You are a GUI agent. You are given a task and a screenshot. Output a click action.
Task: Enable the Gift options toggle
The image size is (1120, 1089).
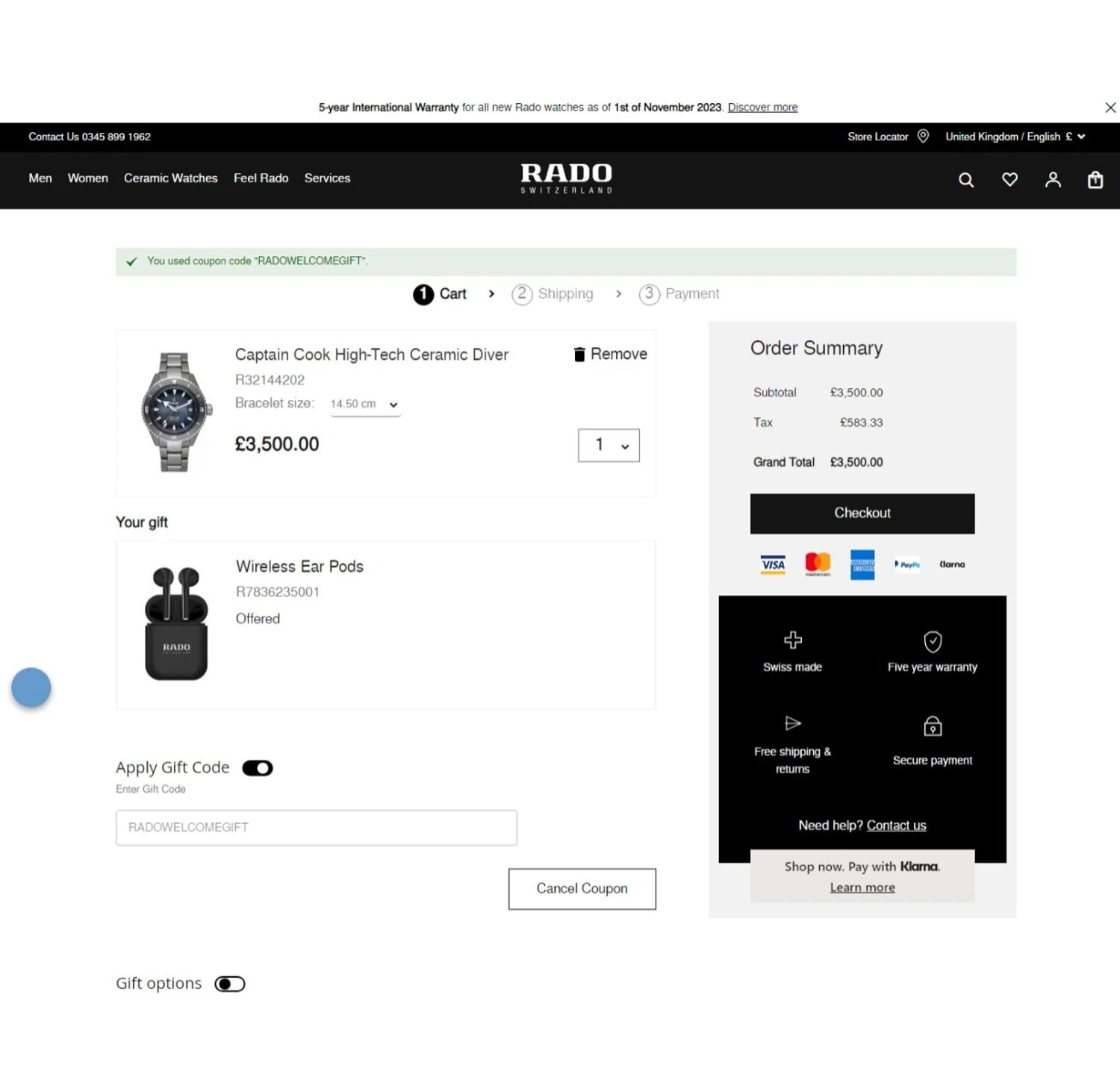pos(230,984)
